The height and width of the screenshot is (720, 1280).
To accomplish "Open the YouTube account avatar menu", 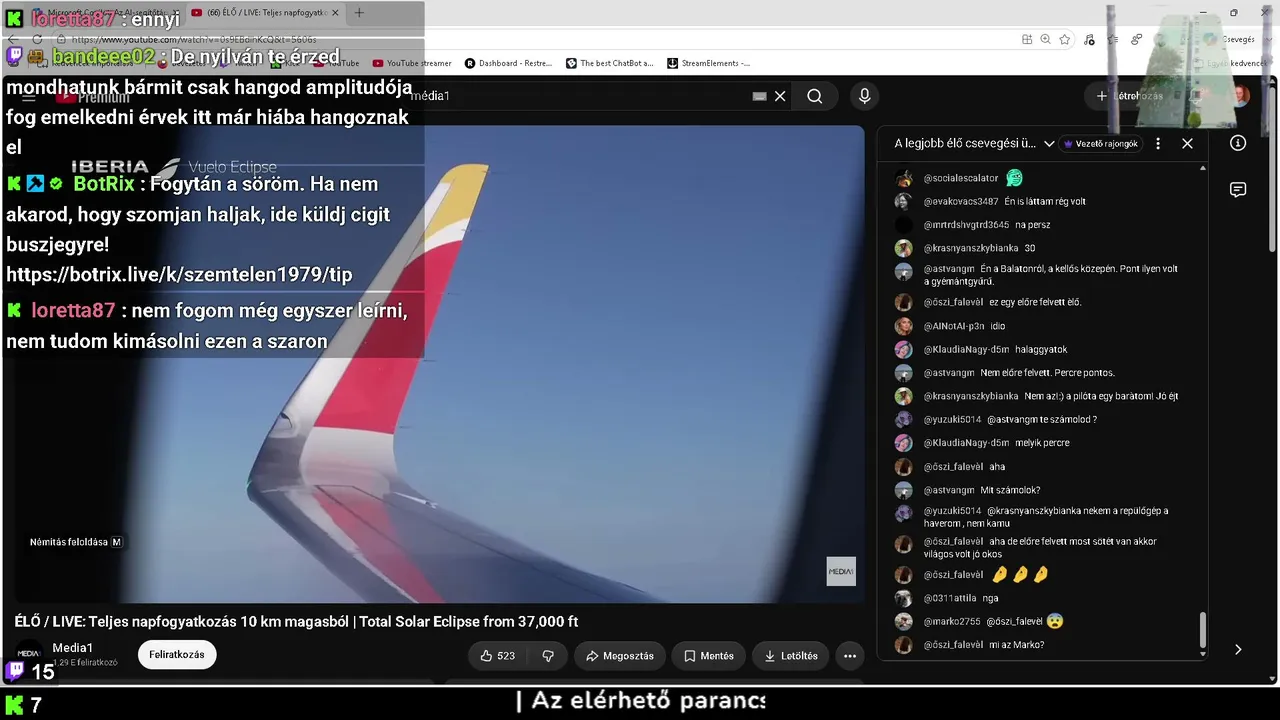I will pyautogui.click(x=1240, y=96).
